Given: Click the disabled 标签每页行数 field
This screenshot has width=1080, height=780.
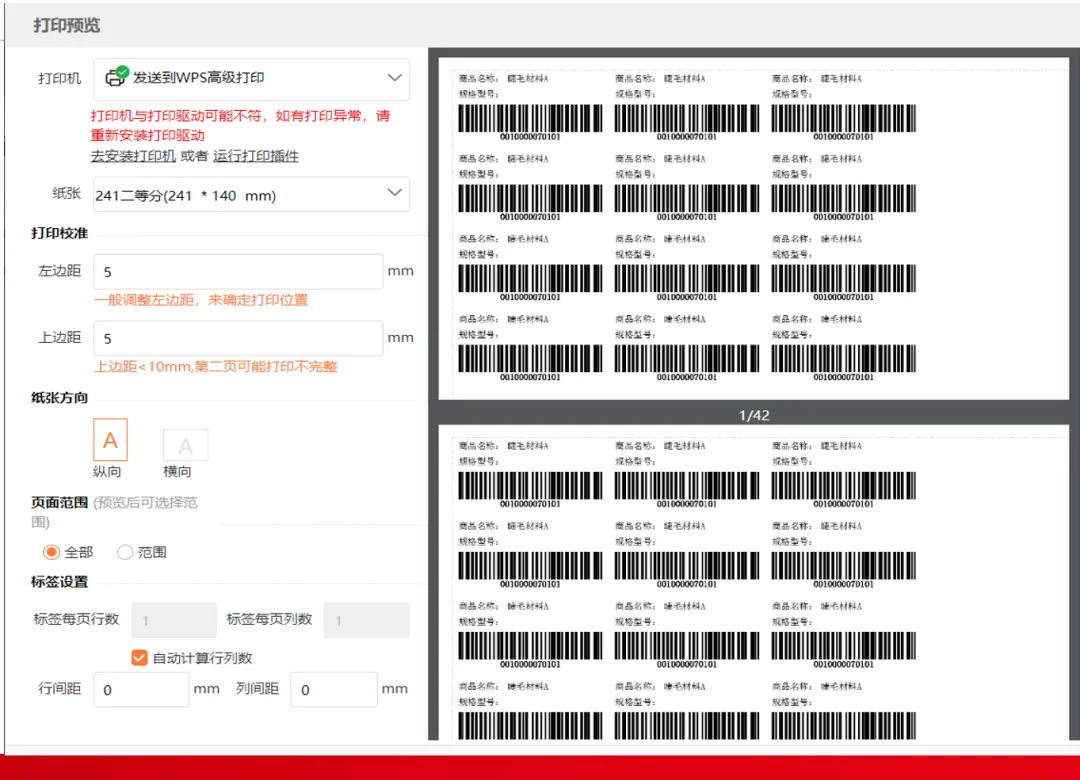Looking at the screenshot, I should [174, 620].
